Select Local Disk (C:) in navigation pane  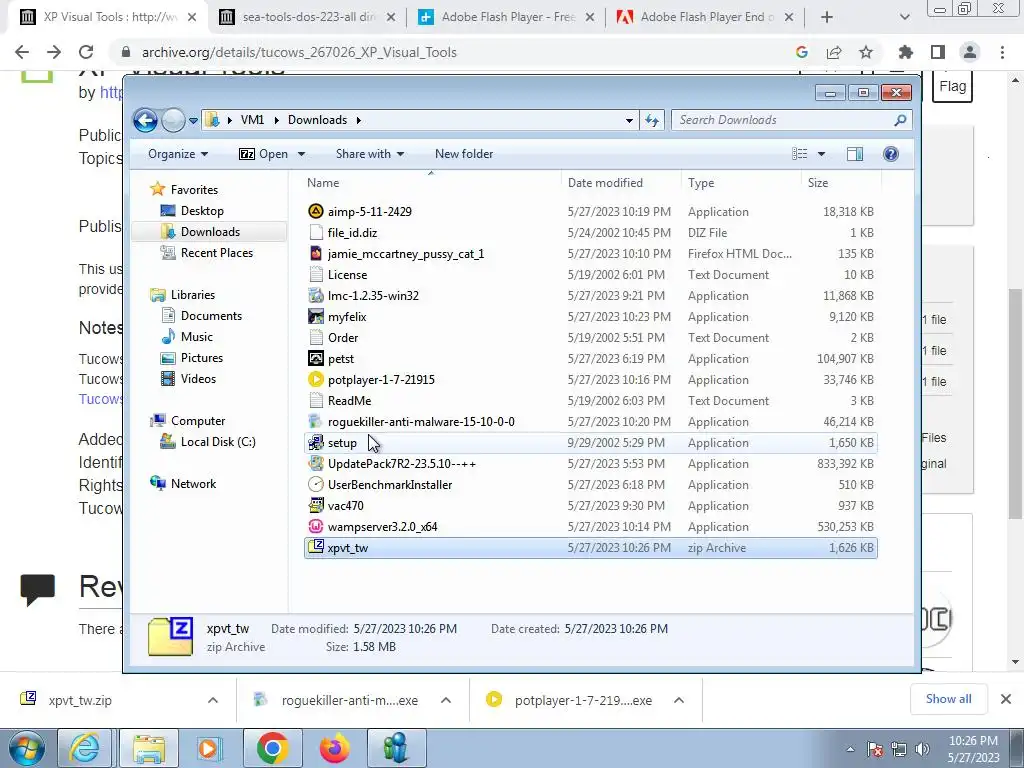[217, 442]
